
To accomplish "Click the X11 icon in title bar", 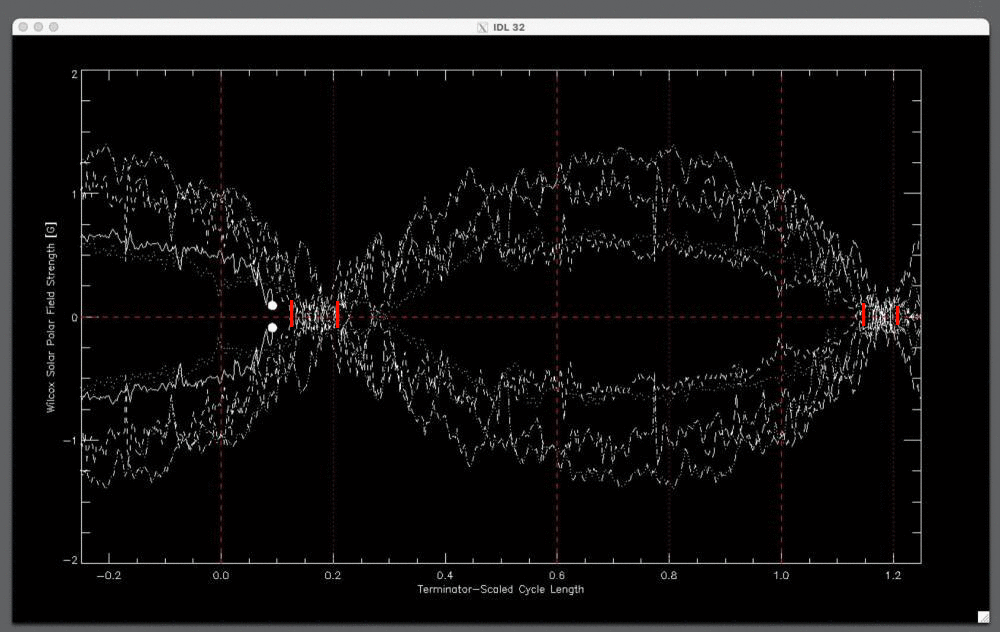I will (x=482, y=27).
